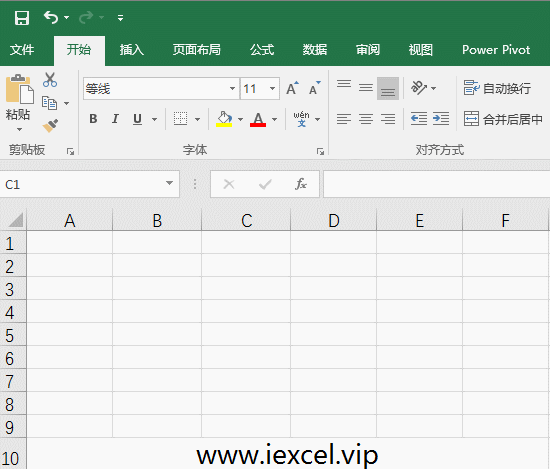Click the fx Insert Function icon
The image size is (550, 469).
click(x=301, y=184)
